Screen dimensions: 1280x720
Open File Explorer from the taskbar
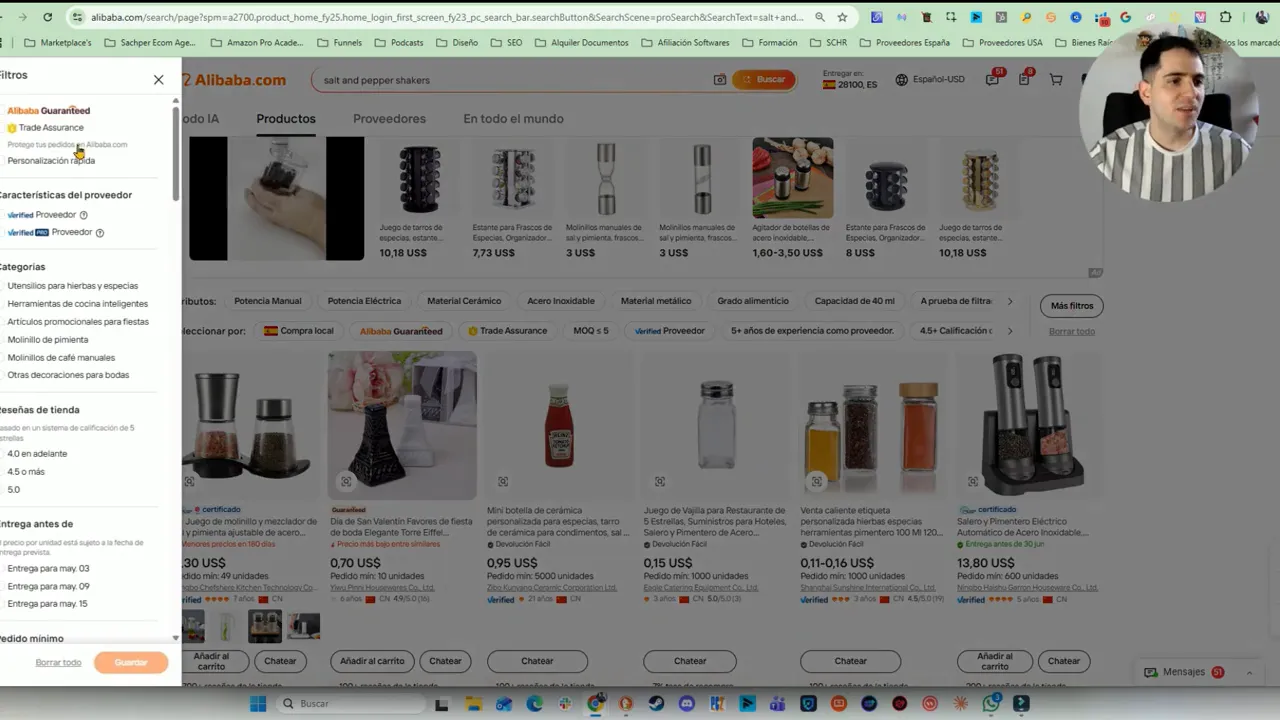(473, 704)
